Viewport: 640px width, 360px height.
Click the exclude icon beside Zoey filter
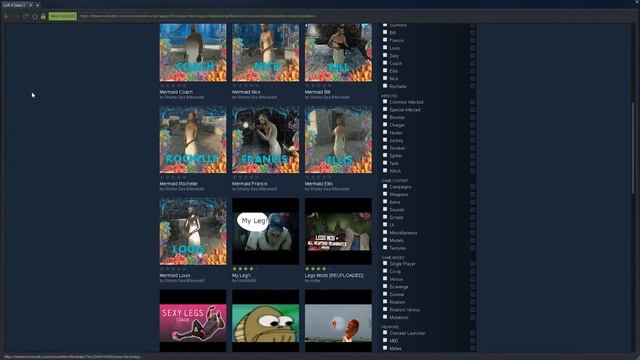(472, 56)
